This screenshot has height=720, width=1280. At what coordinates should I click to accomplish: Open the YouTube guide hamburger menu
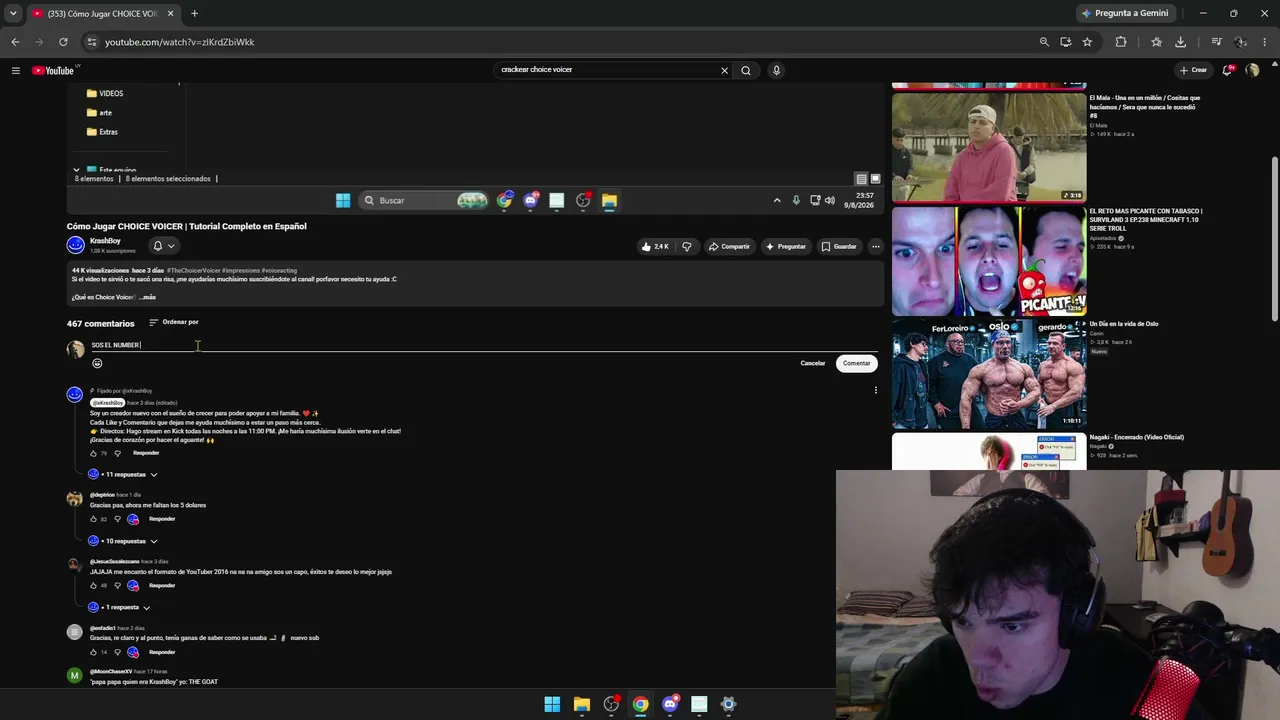point(15,70)
